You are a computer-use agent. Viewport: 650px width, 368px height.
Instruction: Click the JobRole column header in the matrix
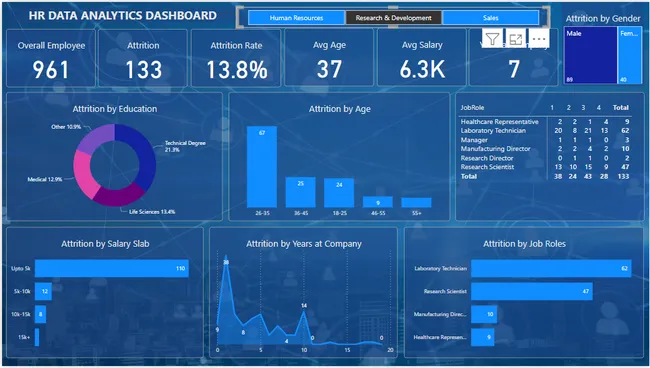coord(472,107)
